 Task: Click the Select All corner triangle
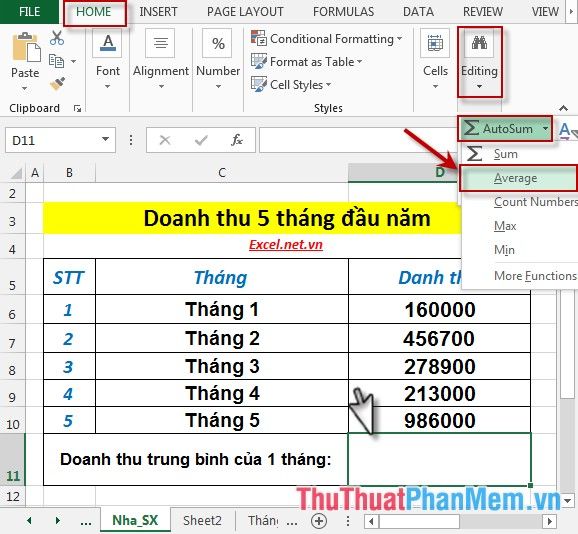click(16, 173)
